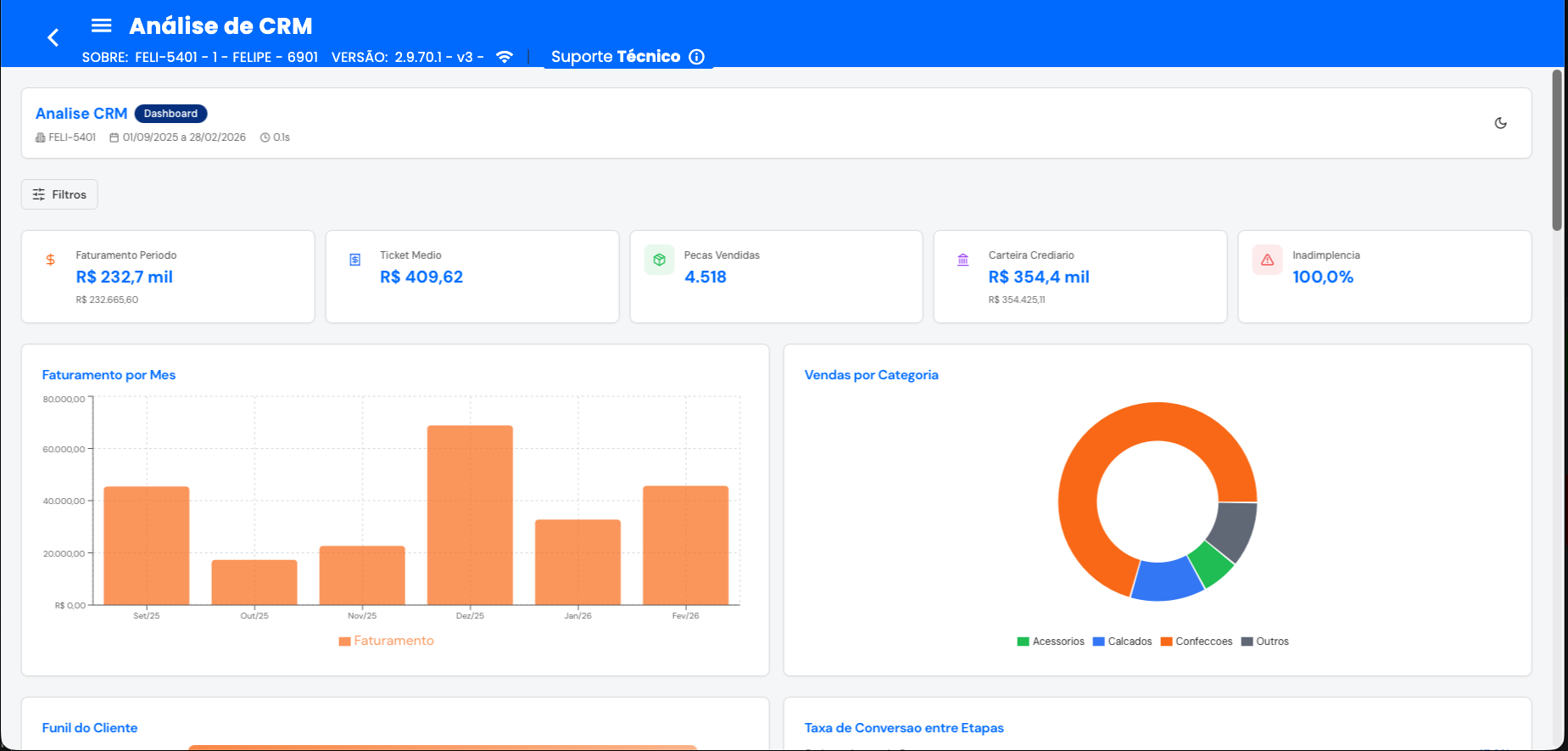Toggle the Outros legend entry

[x=1264, y=642]
